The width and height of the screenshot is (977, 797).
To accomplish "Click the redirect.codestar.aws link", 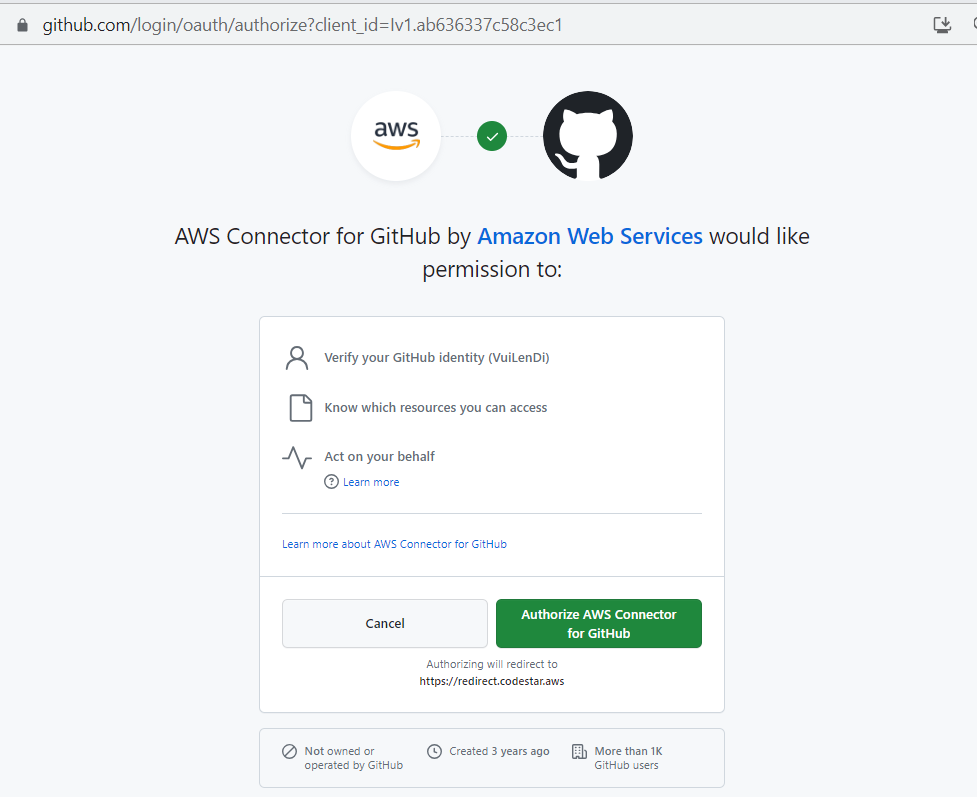I will coord(491,680).
